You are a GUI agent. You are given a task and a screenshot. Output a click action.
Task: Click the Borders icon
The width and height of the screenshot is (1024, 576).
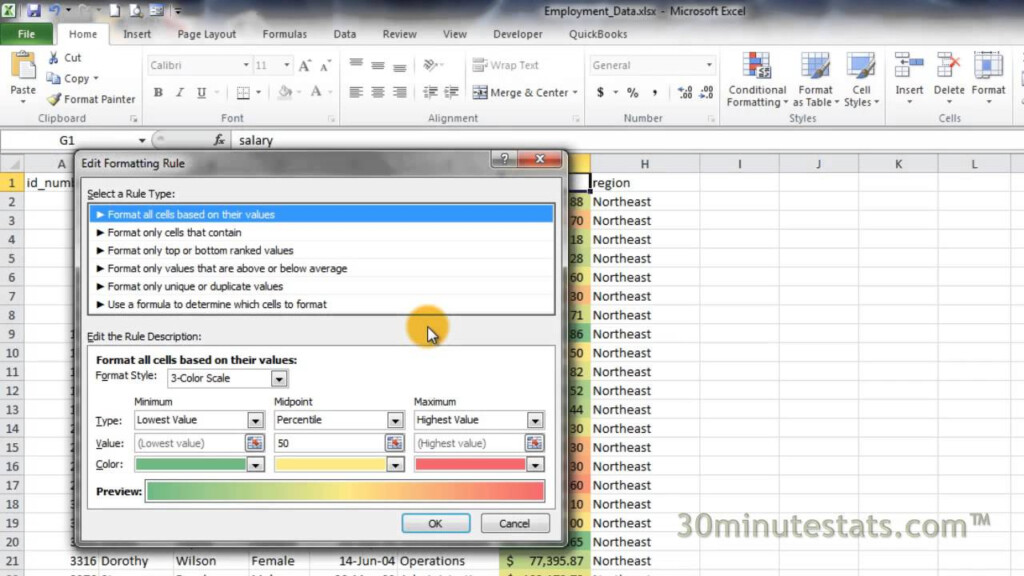[243, 93]
